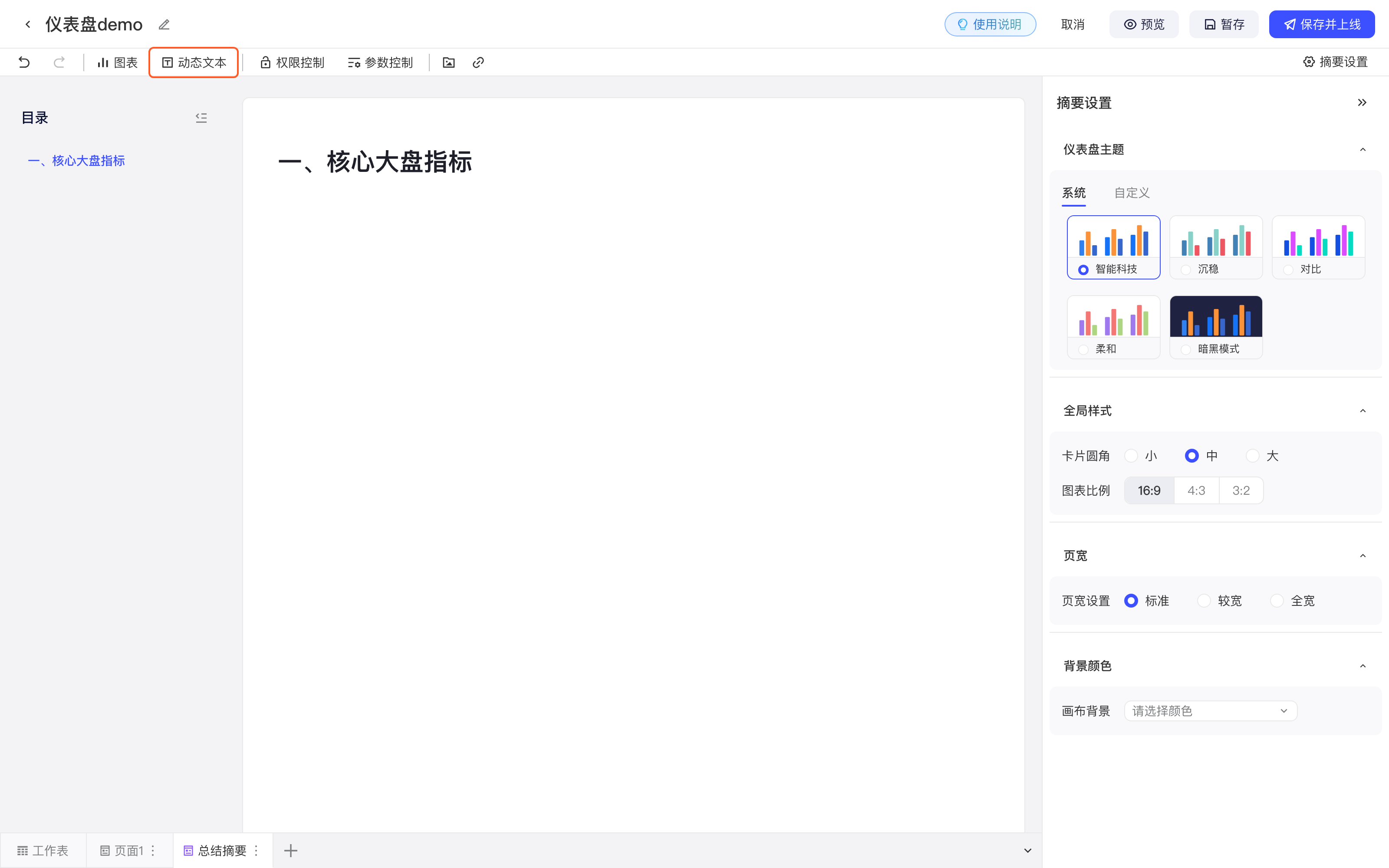Click the pencil icon to rename dashboard
1389x868 pixels.
click(164, 25)
